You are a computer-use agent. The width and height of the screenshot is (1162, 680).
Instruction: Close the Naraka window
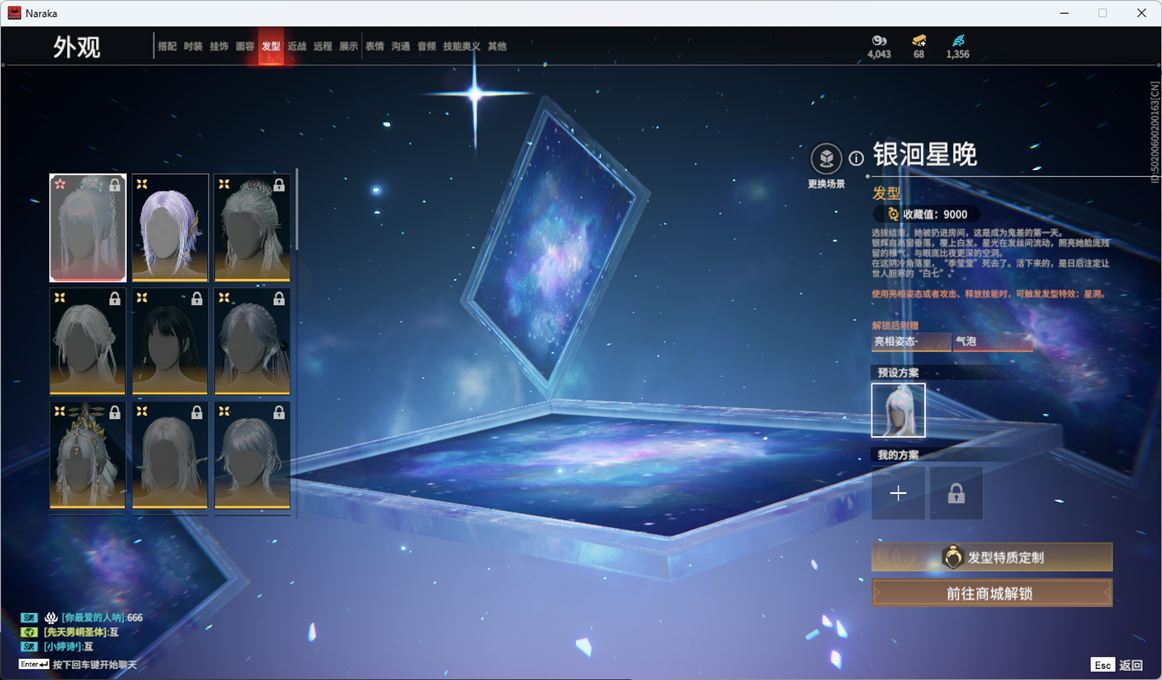[1141, 13]
